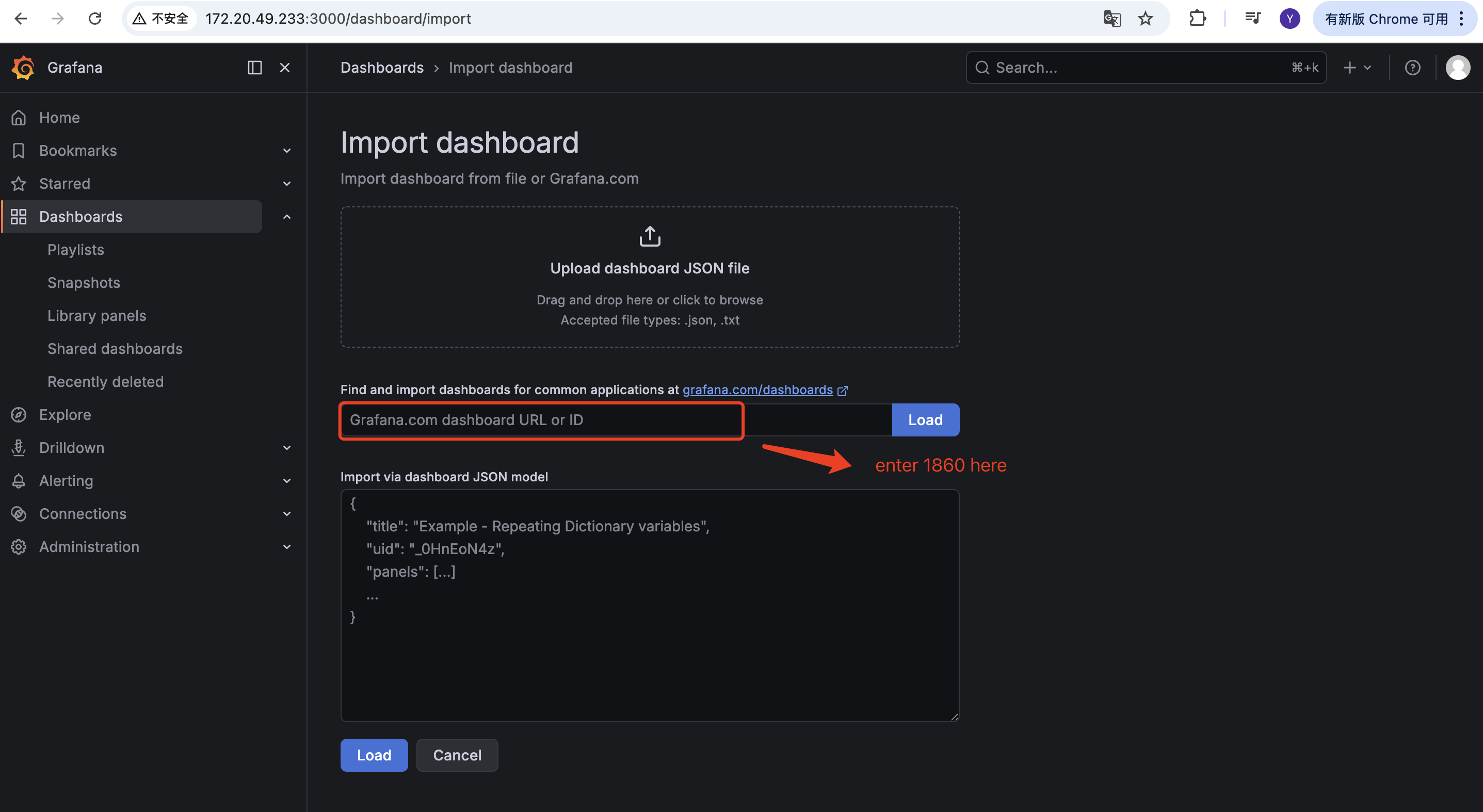The image size is (1483, 812).
Task: Open Chrome profile Y avatar
Action: 1289,19
